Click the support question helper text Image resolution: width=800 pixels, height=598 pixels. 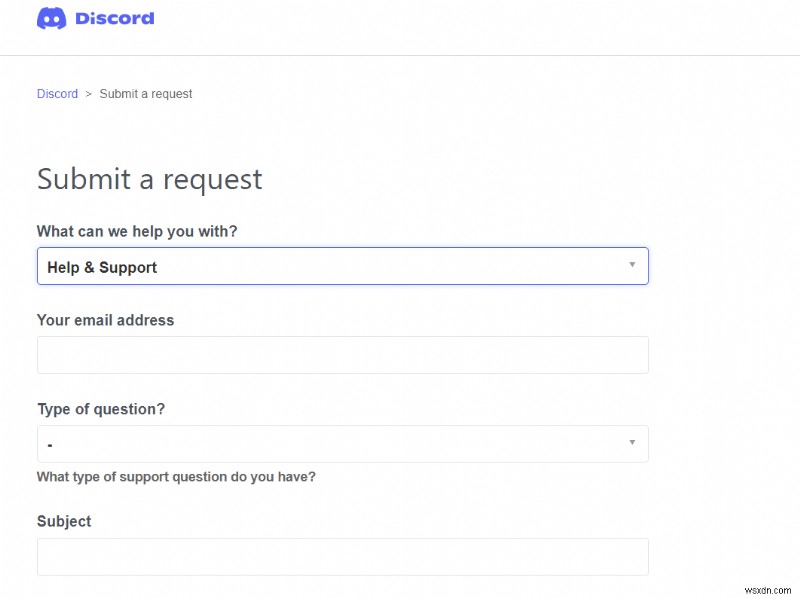pos(176,477)
